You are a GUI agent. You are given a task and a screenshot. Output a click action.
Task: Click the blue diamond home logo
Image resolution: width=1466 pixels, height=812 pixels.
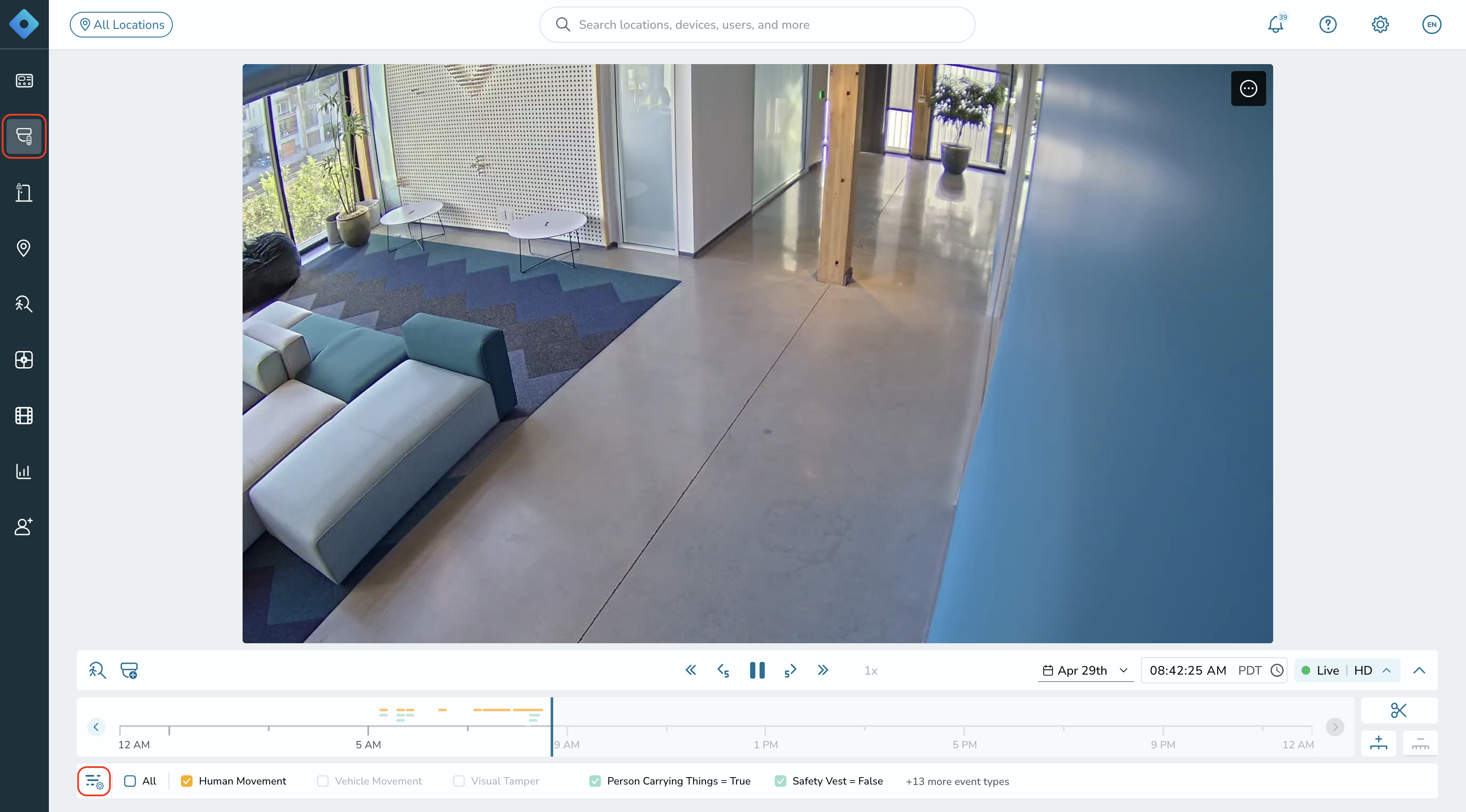coord(24,24)
